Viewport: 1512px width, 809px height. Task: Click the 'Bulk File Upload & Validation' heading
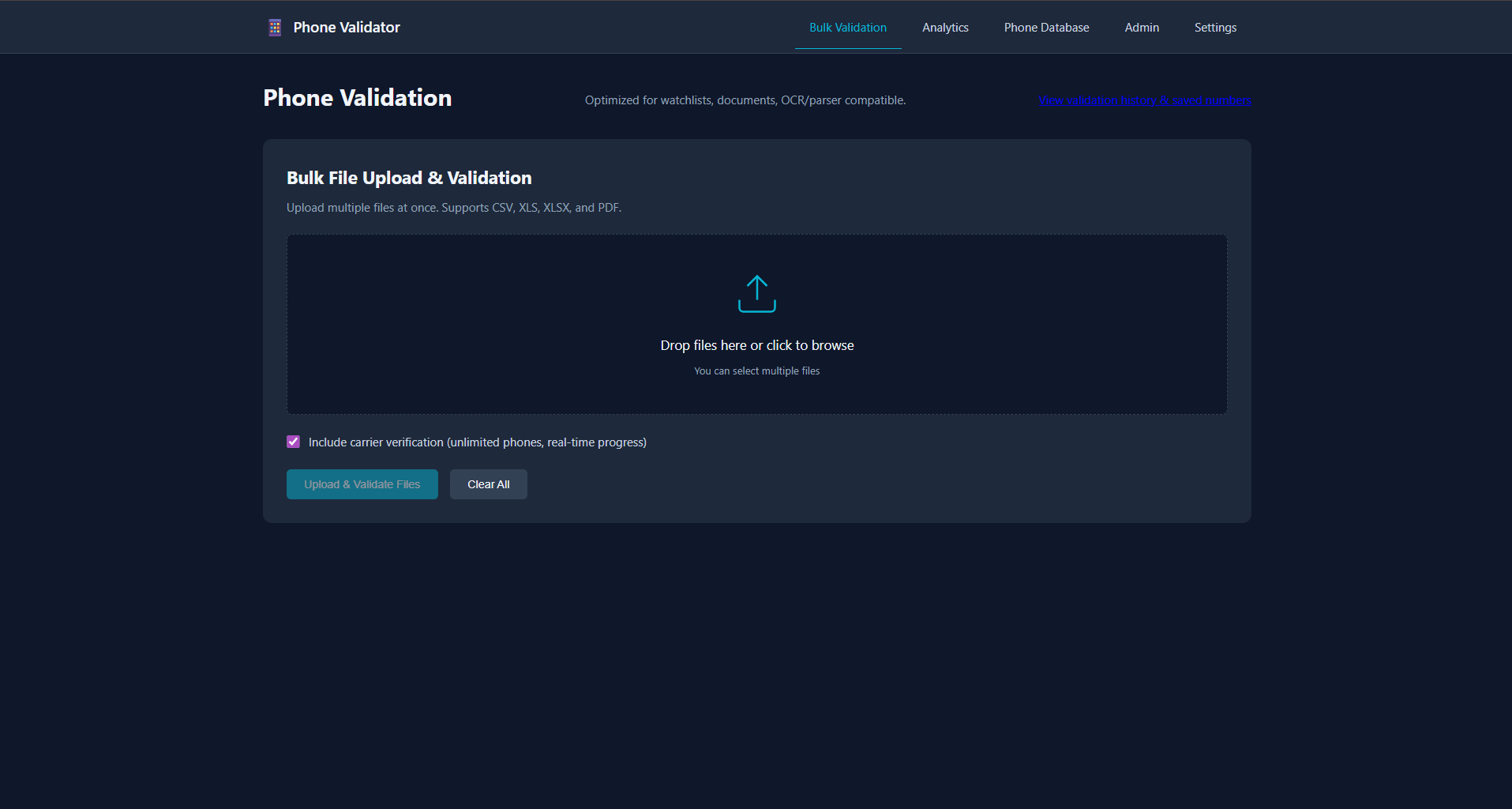point(409,179)
